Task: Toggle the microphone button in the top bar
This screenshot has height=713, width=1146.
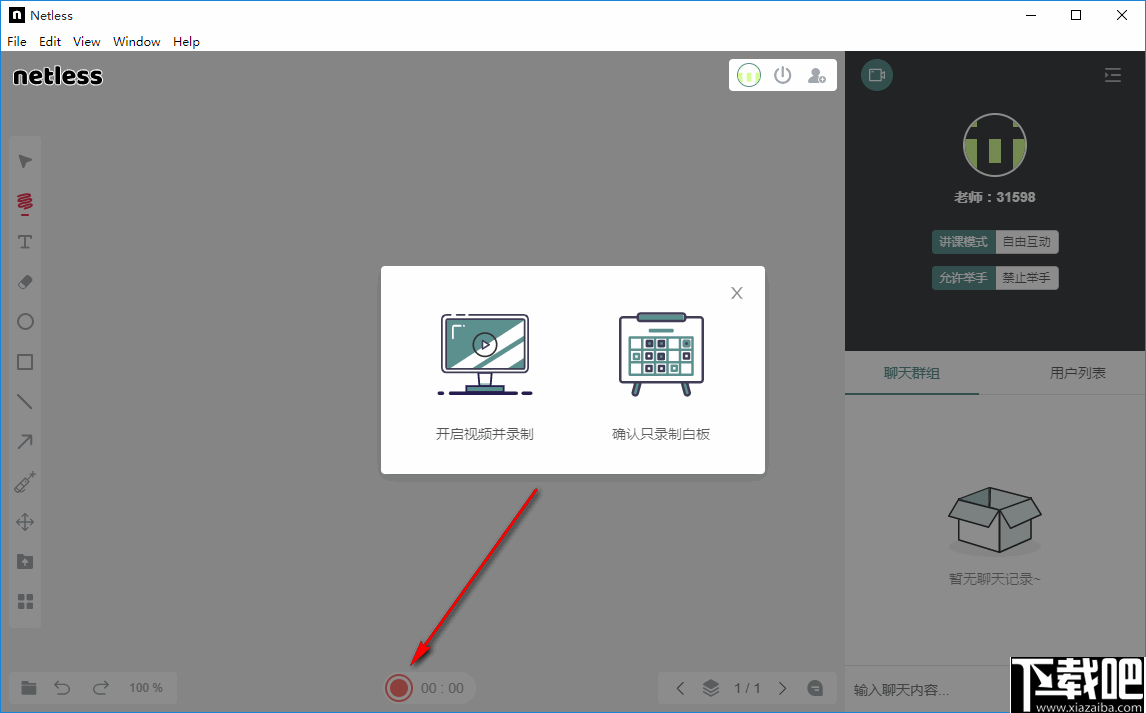Action: tap(748, 74)
